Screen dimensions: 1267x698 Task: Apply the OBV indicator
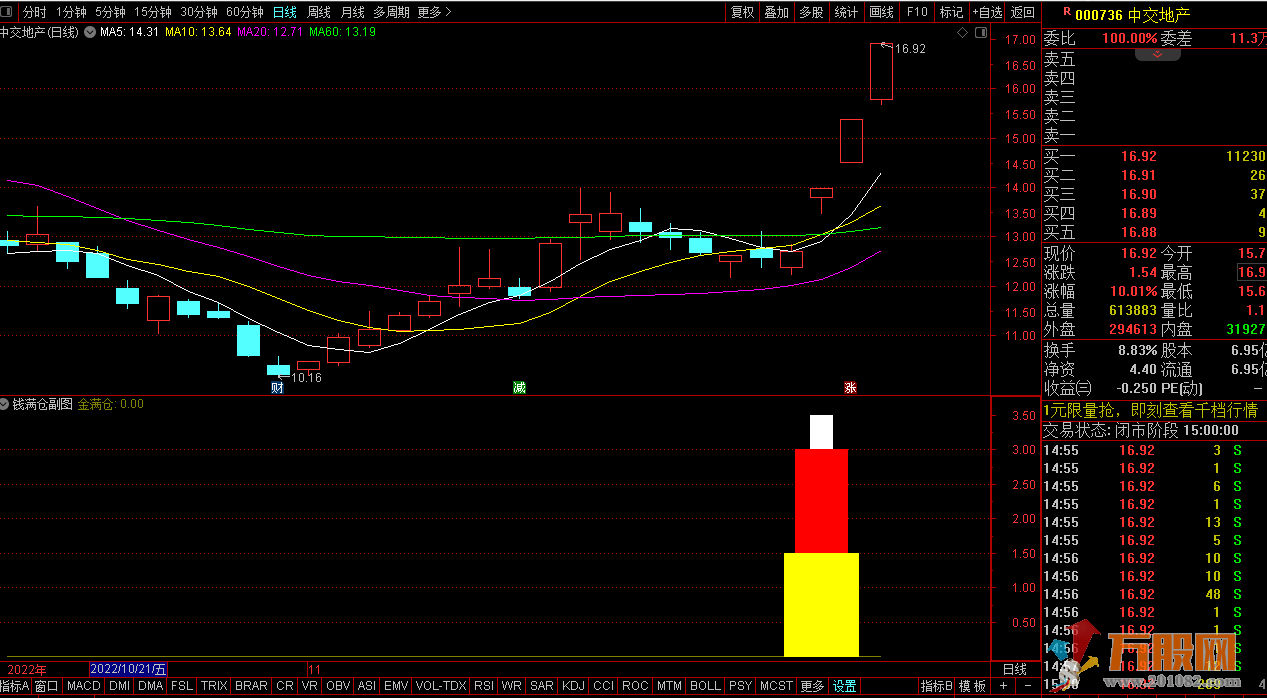click(x=339, y=686)
